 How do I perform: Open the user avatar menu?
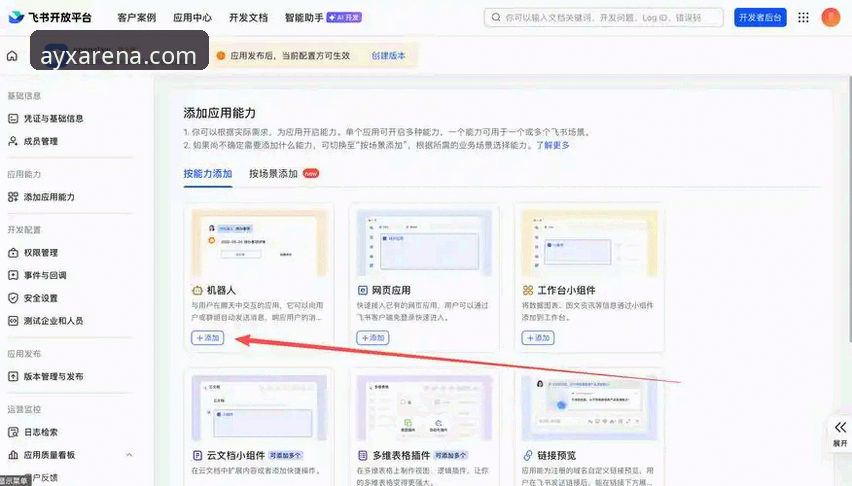coord(830,17)
